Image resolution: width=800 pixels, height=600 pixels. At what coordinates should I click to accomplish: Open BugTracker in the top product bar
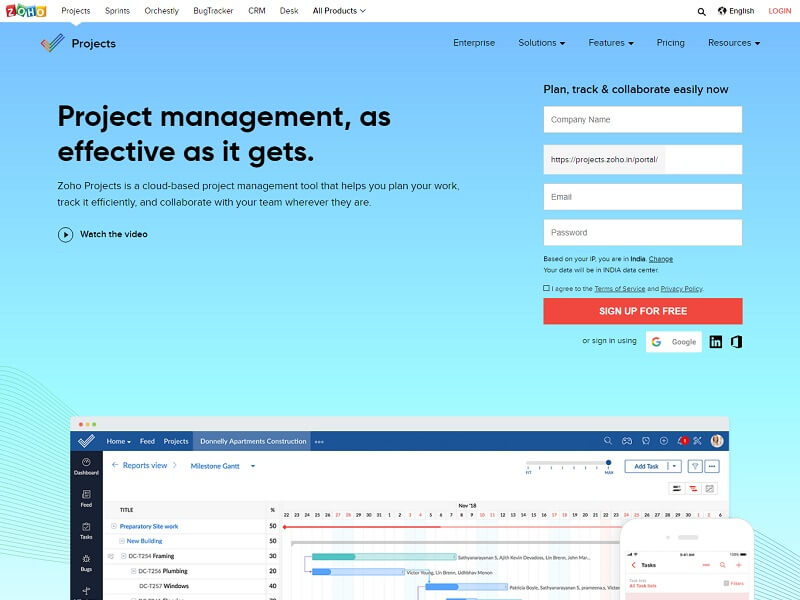[213, 11]
